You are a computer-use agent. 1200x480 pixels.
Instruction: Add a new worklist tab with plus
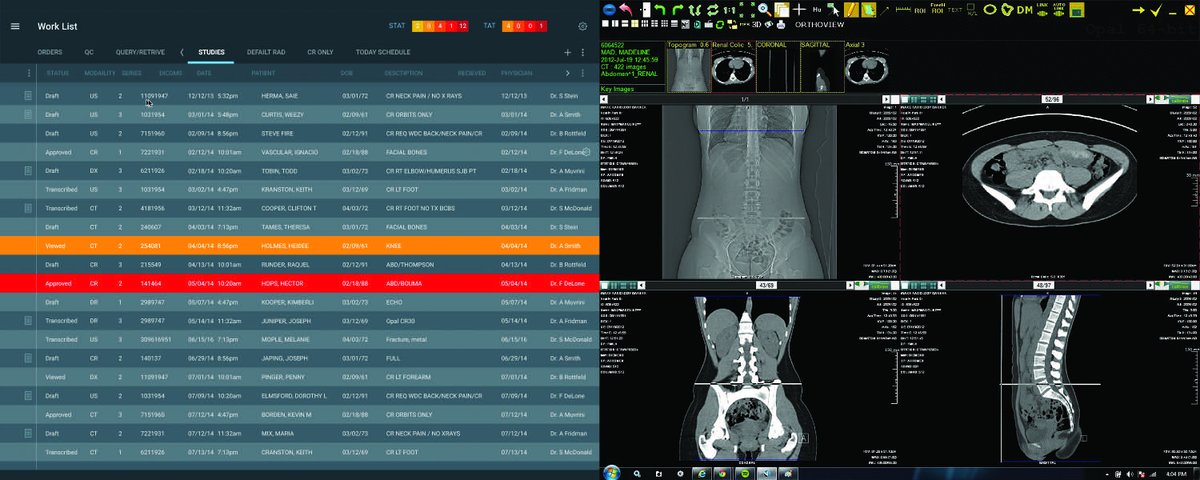point(568,52)
